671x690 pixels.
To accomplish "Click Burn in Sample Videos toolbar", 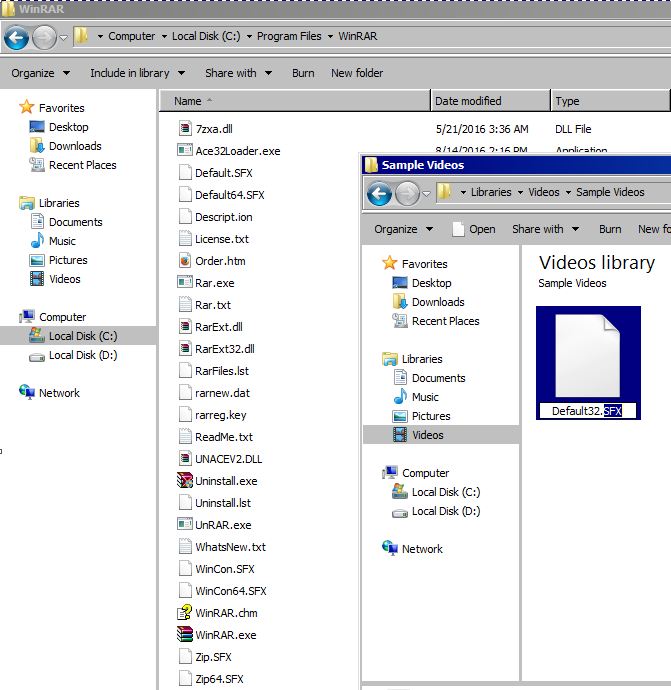I will [610, 229].
